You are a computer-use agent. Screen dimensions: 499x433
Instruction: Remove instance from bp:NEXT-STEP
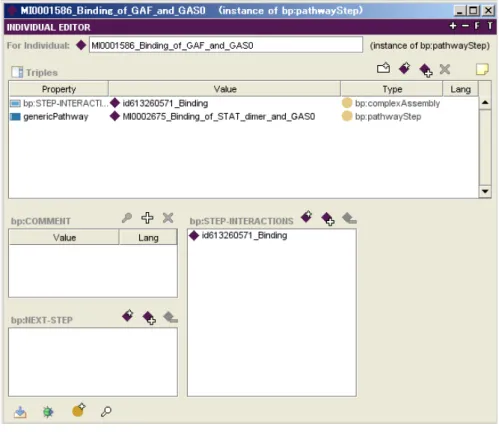170,317
